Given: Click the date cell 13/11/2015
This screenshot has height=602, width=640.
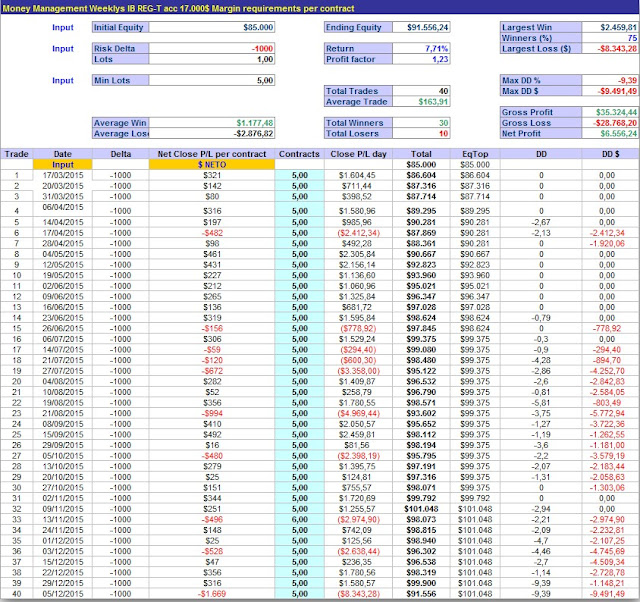Looking at the screenshot, I should (x=62, y=519).
